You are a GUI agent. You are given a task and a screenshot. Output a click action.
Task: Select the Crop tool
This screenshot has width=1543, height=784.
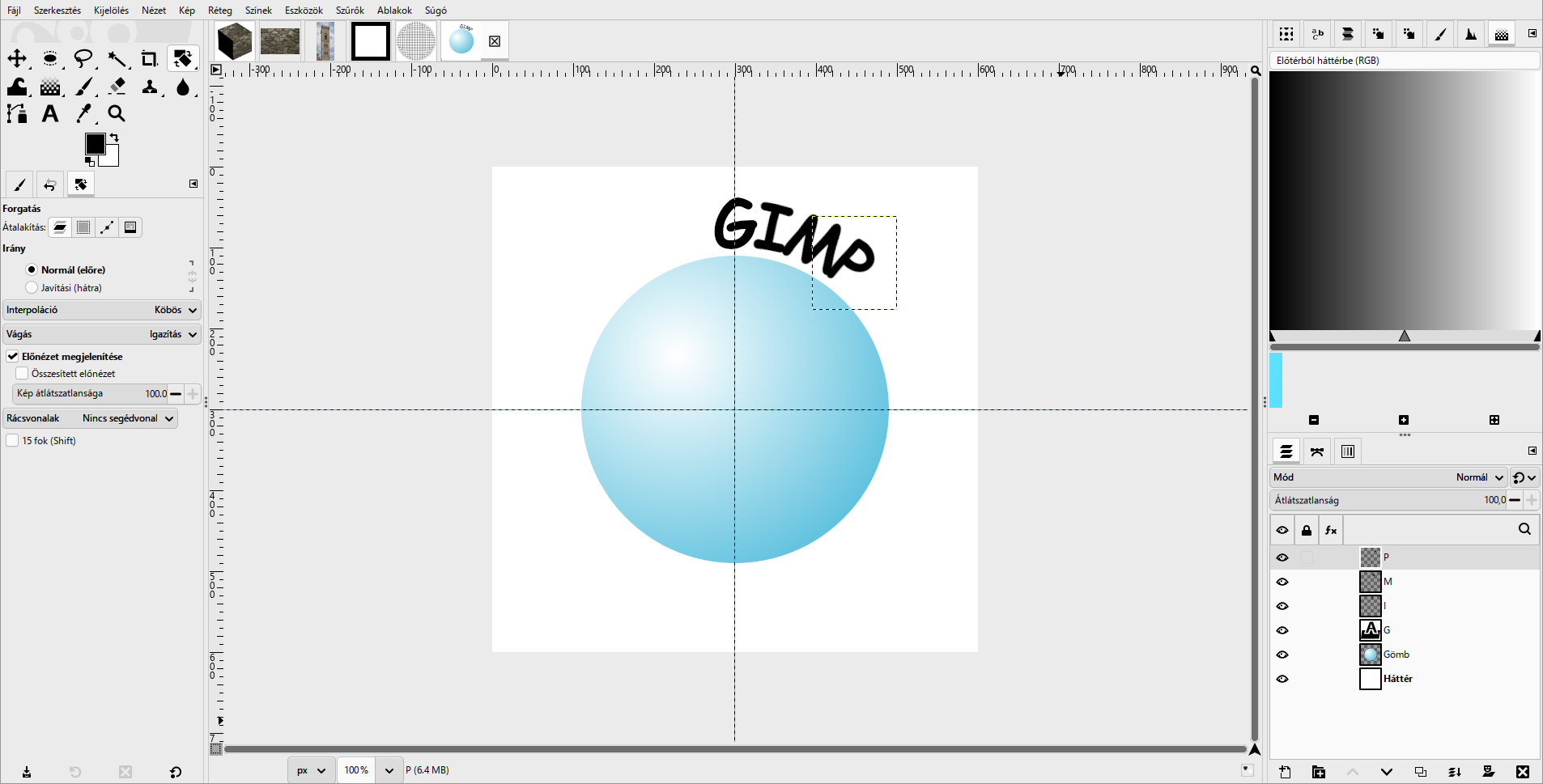point(150,58)
